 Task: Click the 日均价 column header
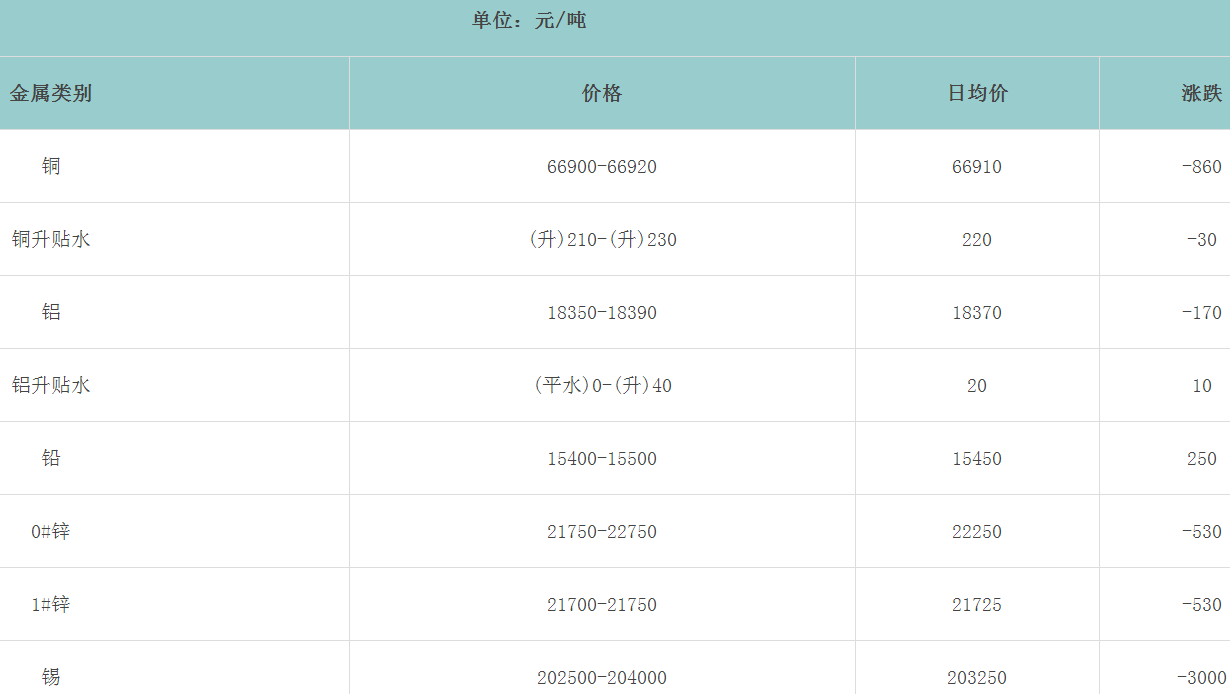coord(977,94)
